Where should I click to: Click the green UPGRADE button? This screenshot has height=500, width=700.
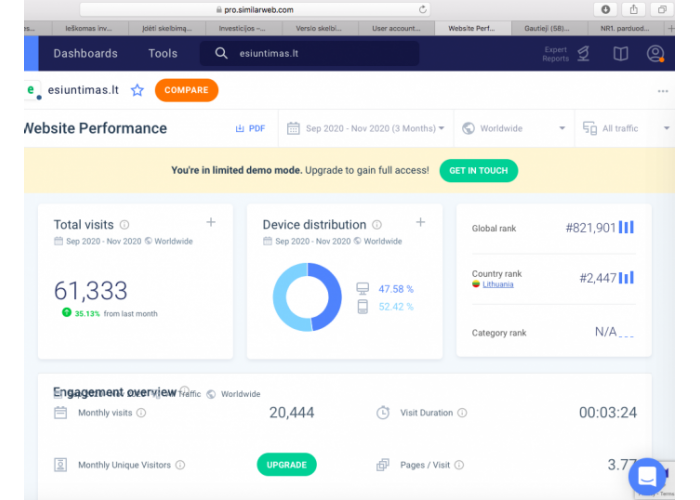click(x=287, y=465)
